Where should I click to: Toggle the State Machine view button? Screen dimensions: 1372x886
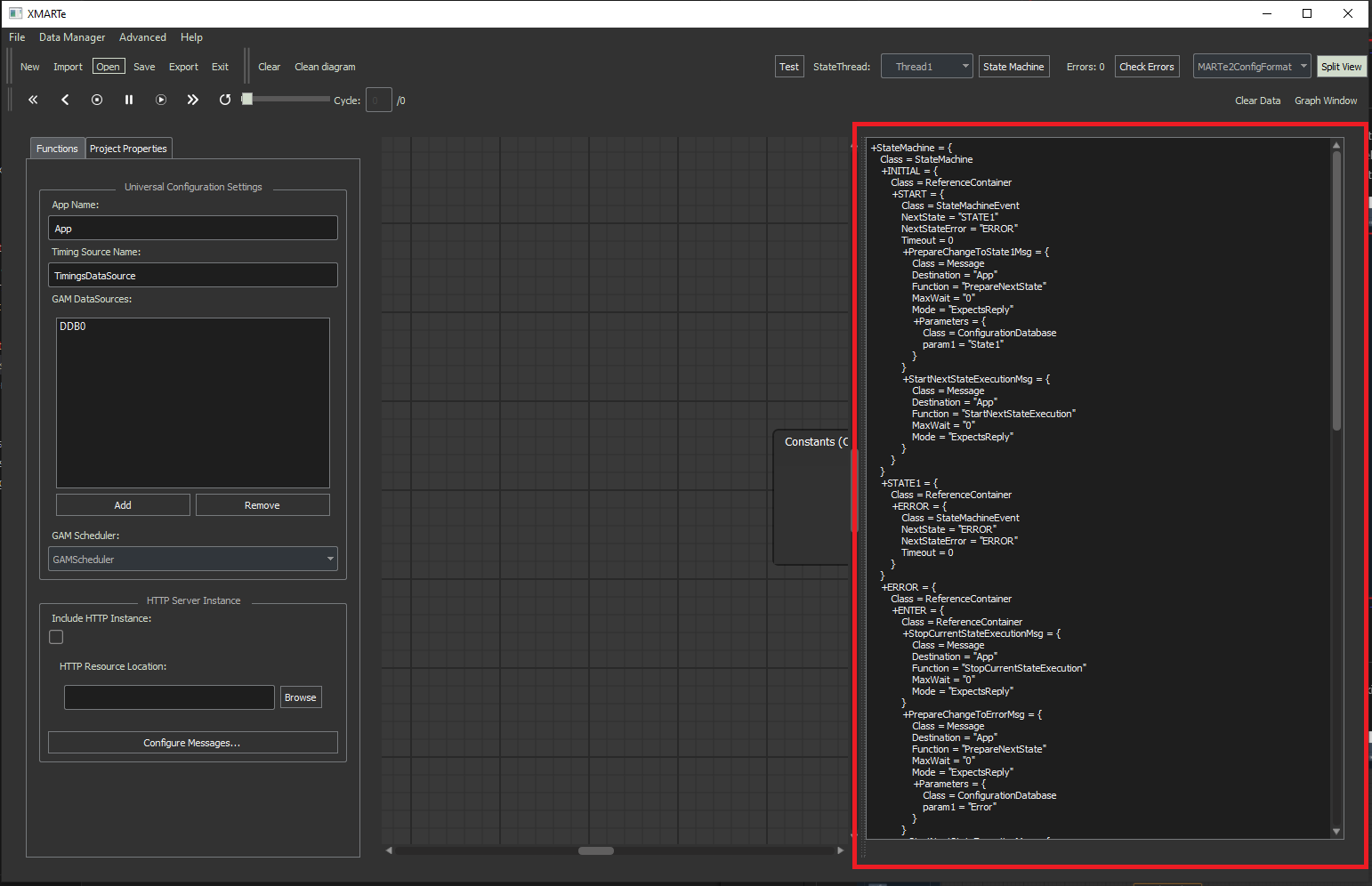[x=1013, y=67]
